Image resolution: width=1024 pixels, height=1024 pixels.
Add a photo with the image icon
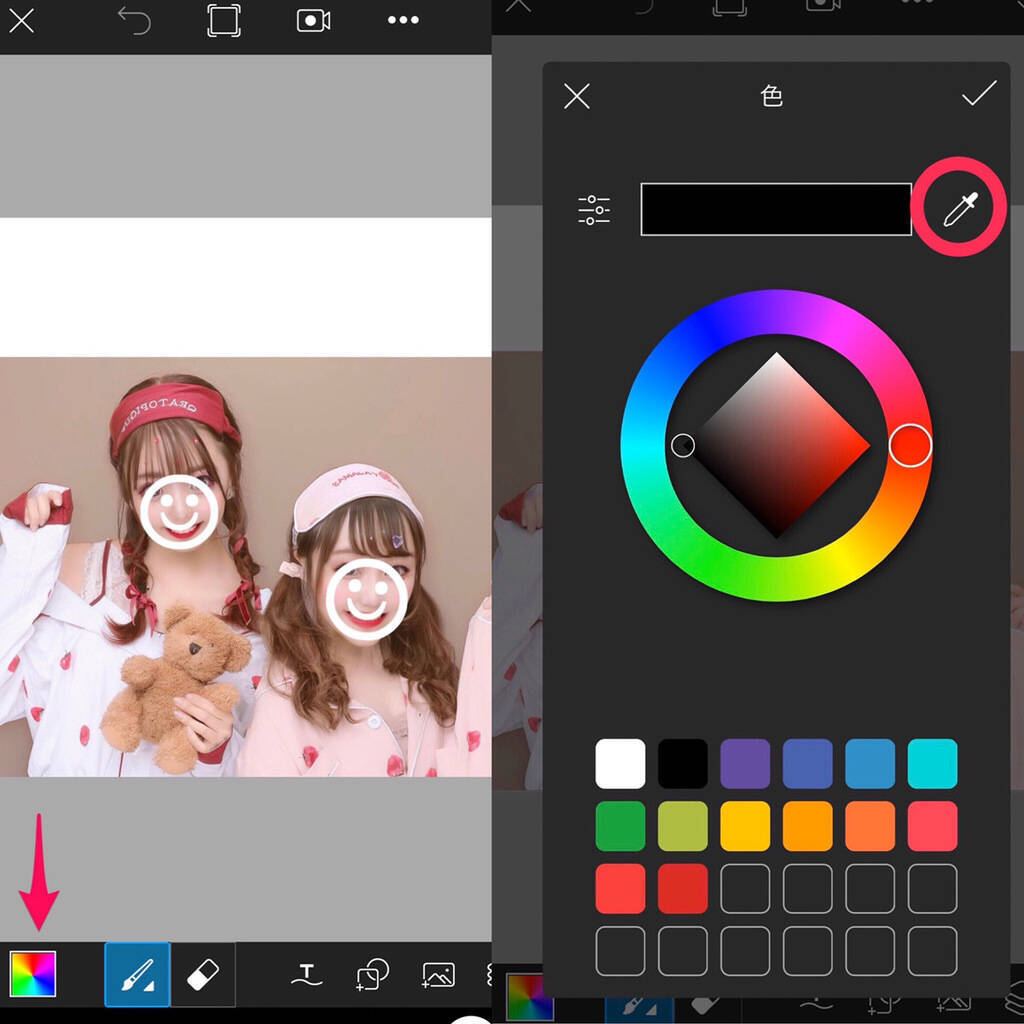click(438, 974)
